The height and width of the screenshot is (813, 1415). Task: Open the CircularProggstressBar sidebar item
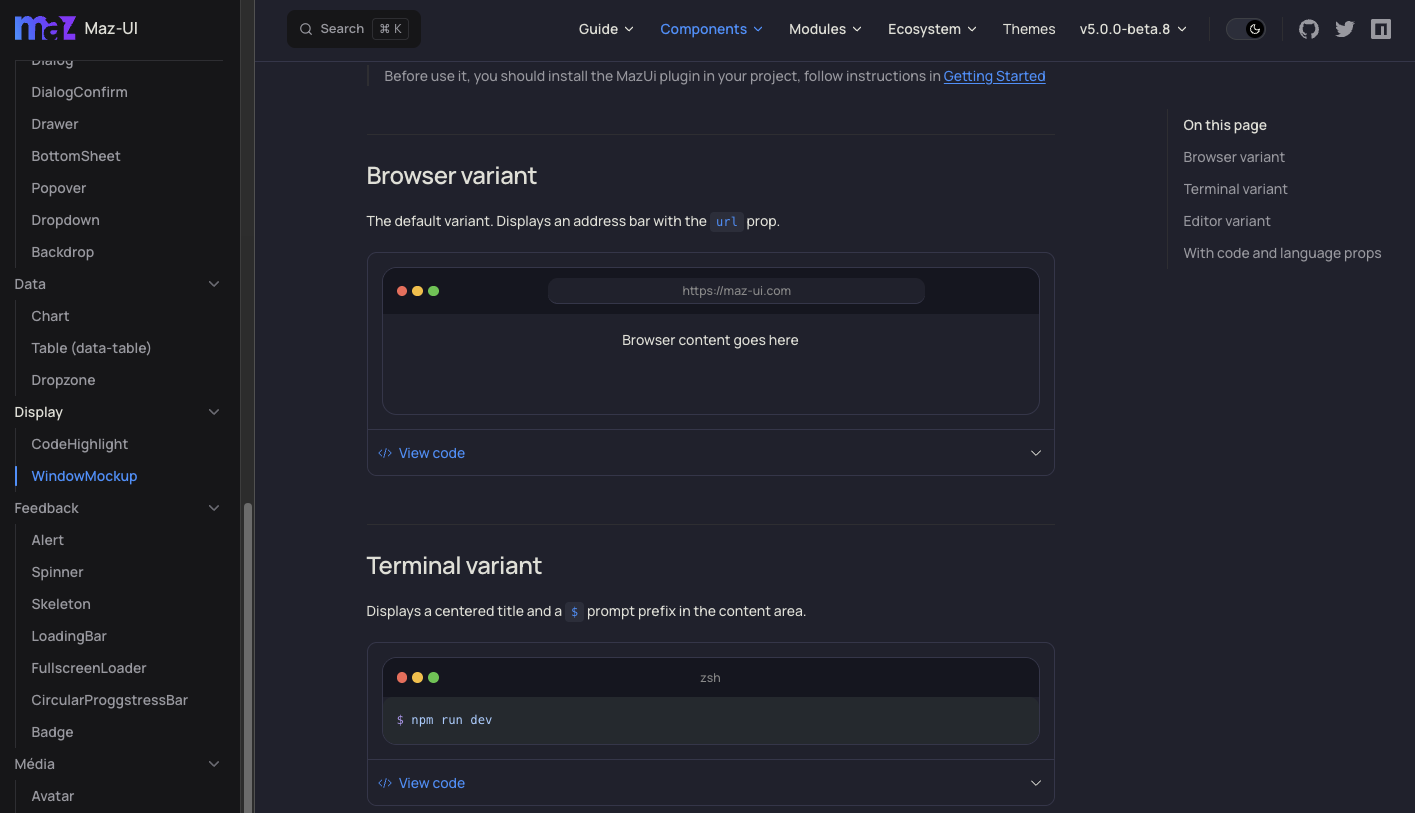pyautogui.click(x=110, y=700)
